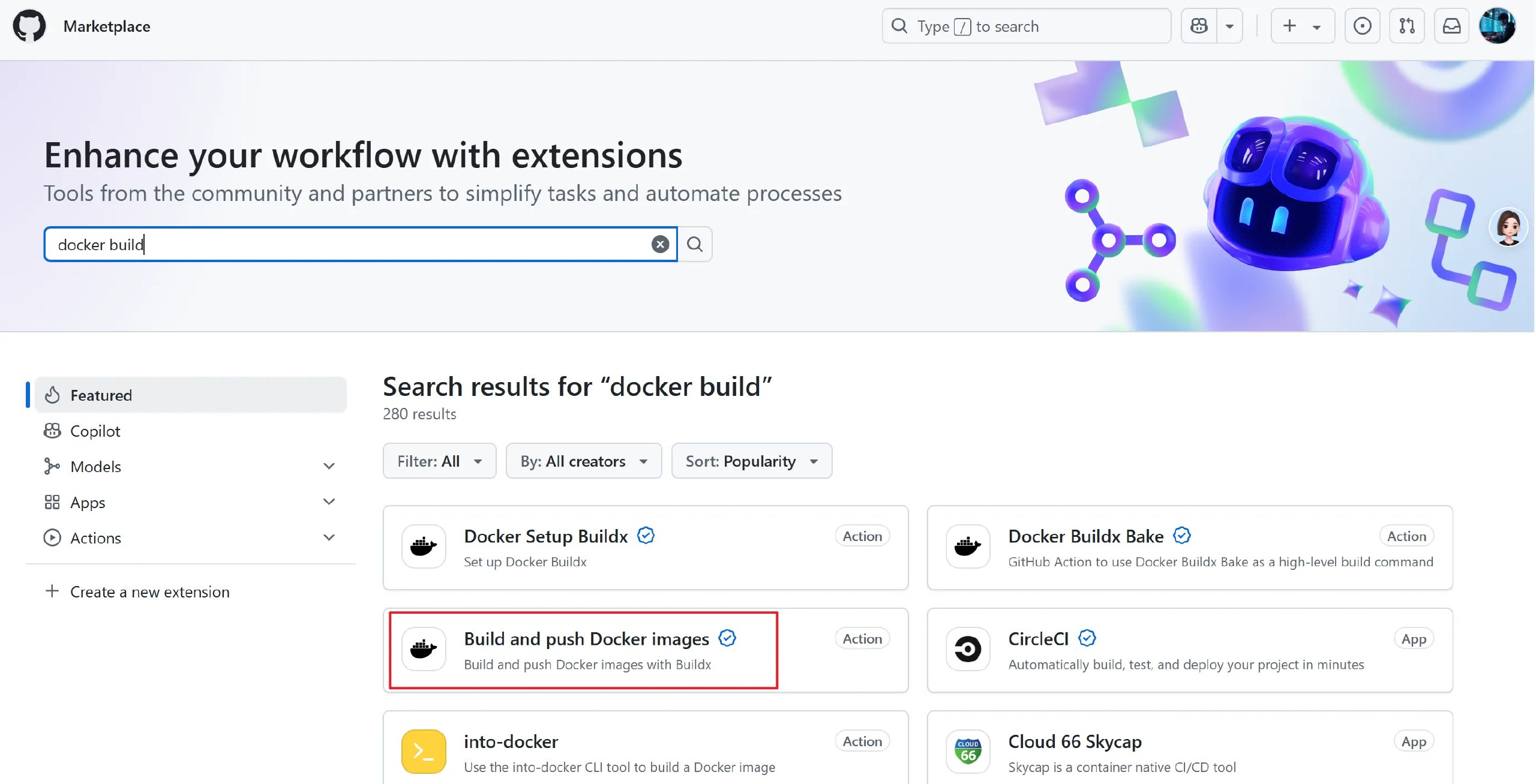Select Copilot in the sidebar
1536x784 pixels.
pos(95,431)
